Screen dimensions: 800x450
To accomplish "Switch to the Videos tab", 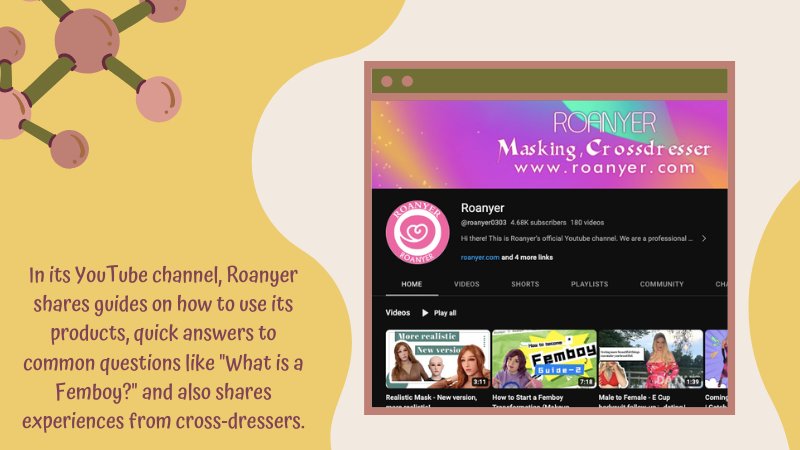I will [466, 284].
